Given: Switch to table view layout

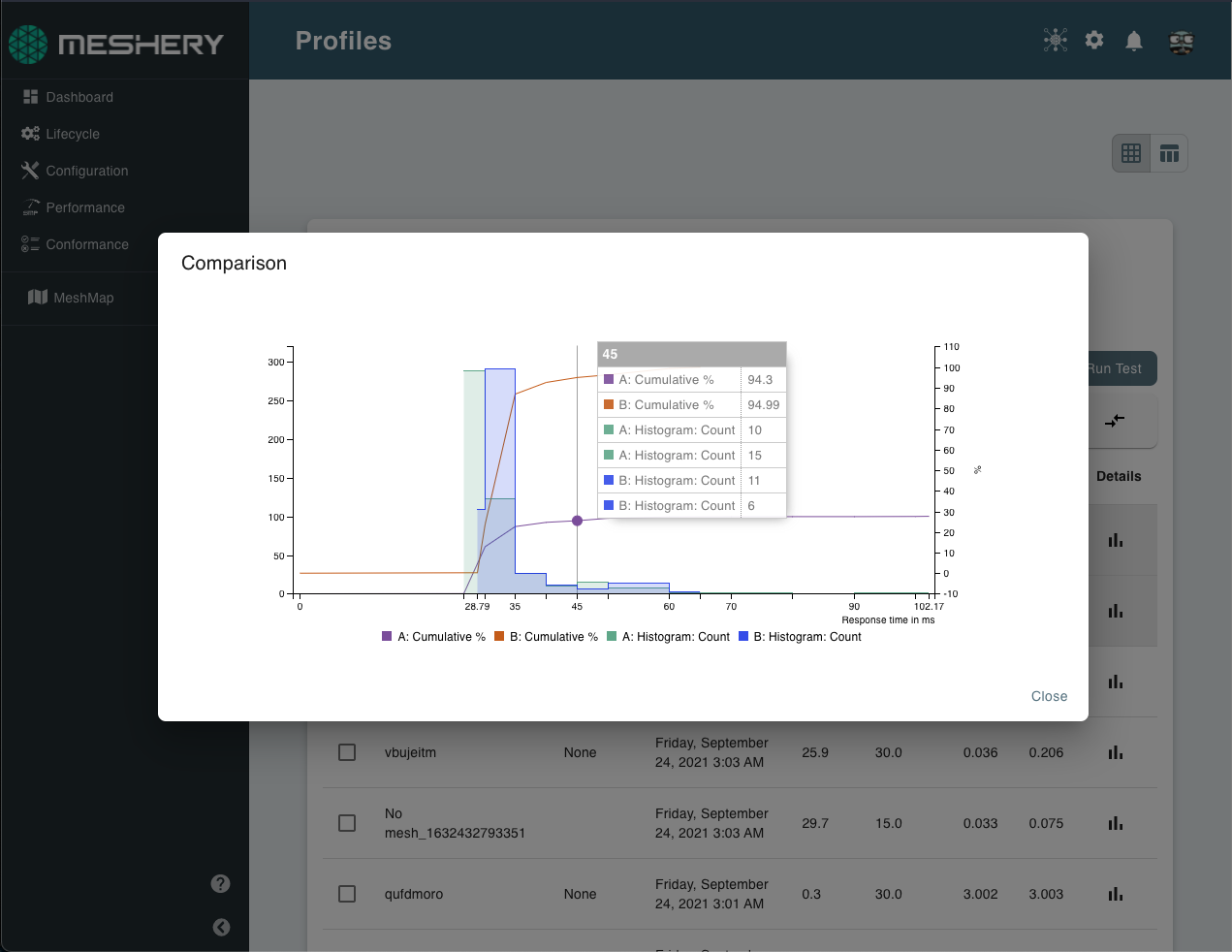Looking at the screenshot, I should pyautogui.click(x=1169, y=153).
